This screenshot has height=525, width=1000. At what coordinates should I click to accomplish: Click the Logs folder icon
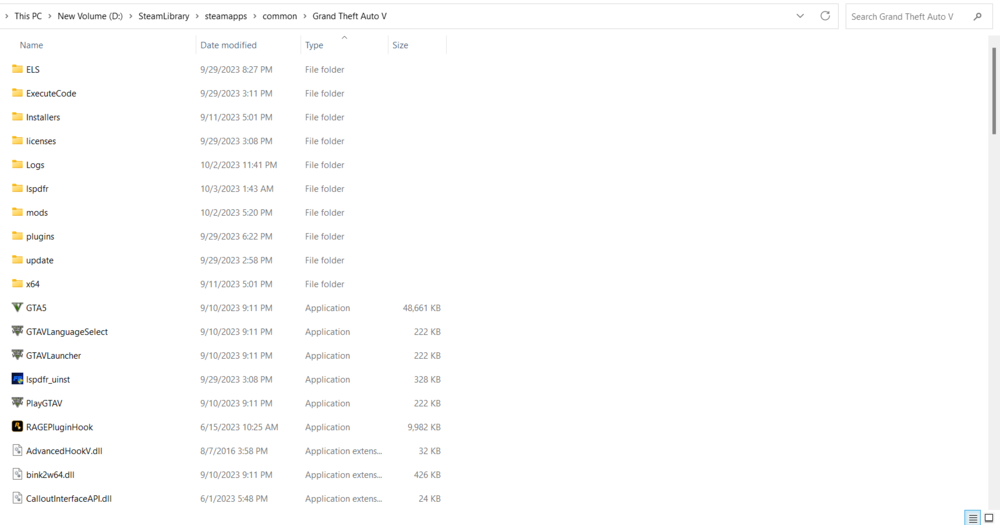point(17,165)
